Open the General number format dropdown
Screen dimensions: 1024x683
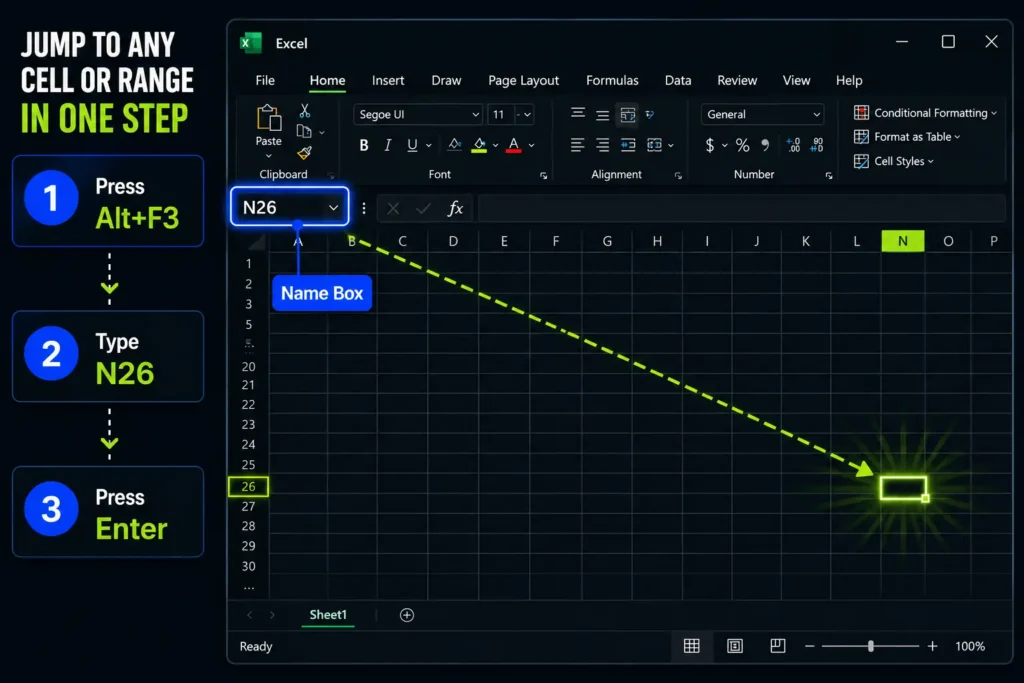[816, 114]
